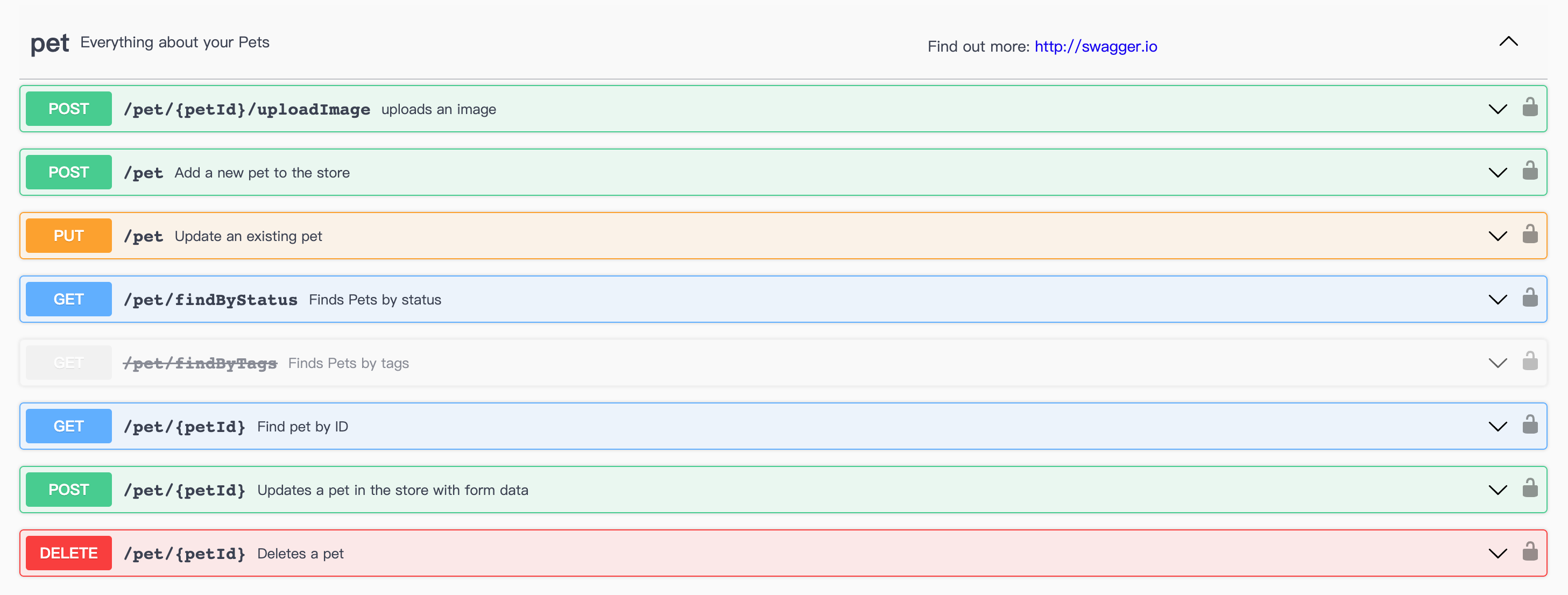1568x595 pixels.
Task: Click authorization lock on POST /pet row
Action: pos(1530,171)
